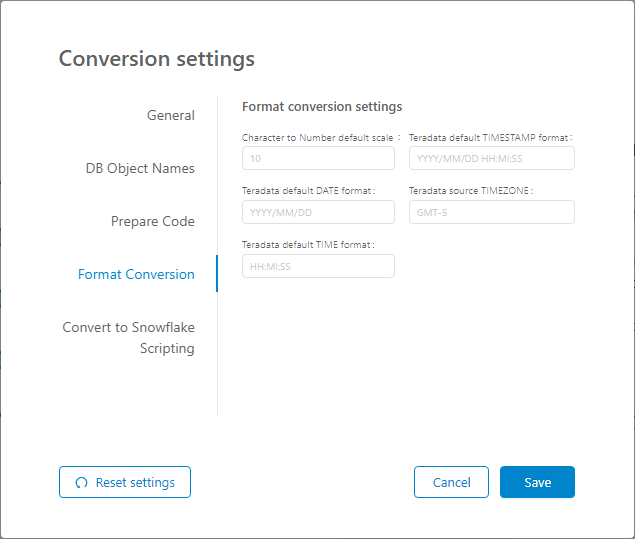Click the Conversion settings dialog title
635x539 pixels.
click(x=157, y=58)
